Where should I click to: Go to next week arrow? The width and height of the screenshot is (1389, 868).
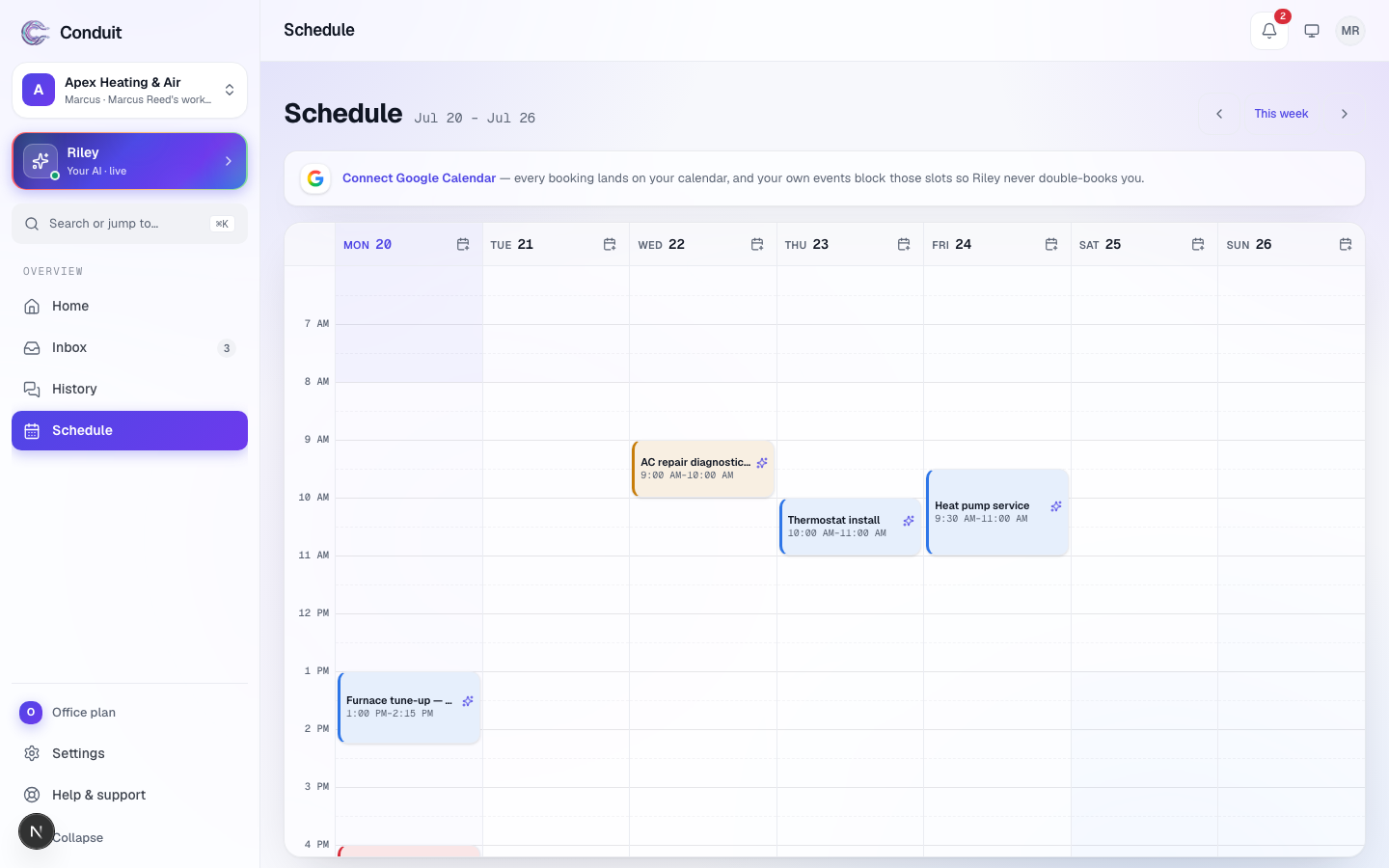(x=1345, y=114)
